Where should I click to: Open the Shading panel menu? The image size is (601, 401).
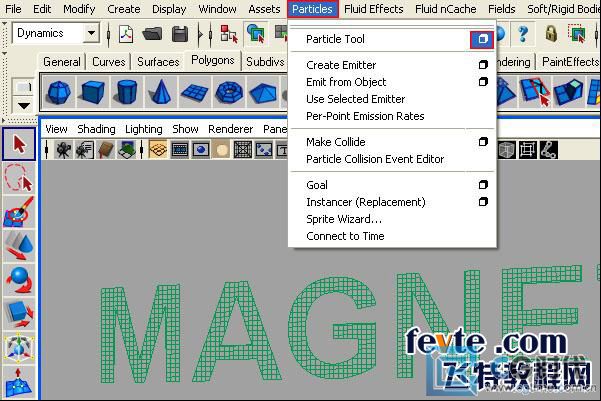point(96,129)
